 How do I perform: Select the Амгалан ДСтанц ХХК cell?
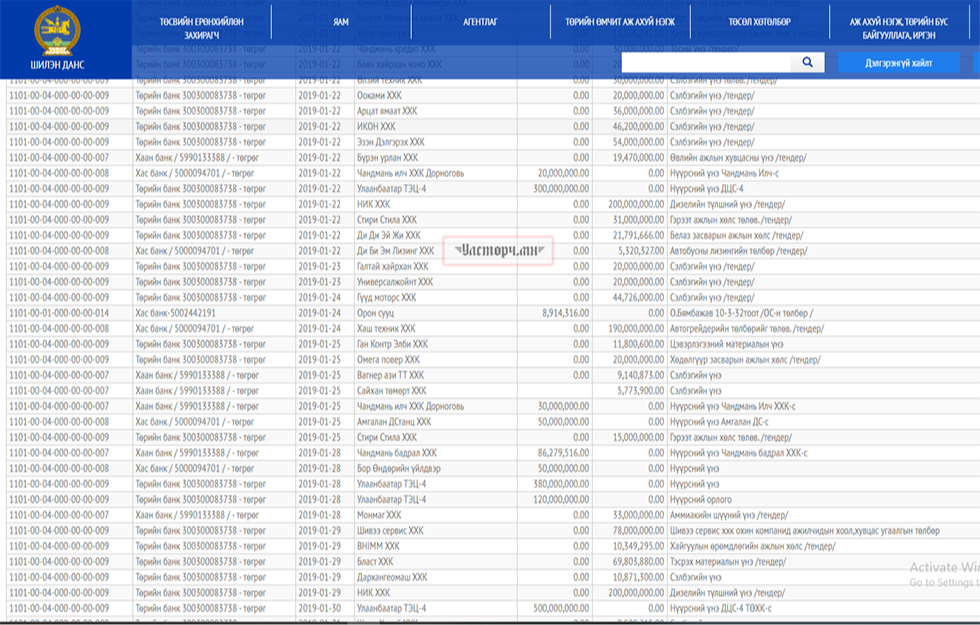coord(394,422)
